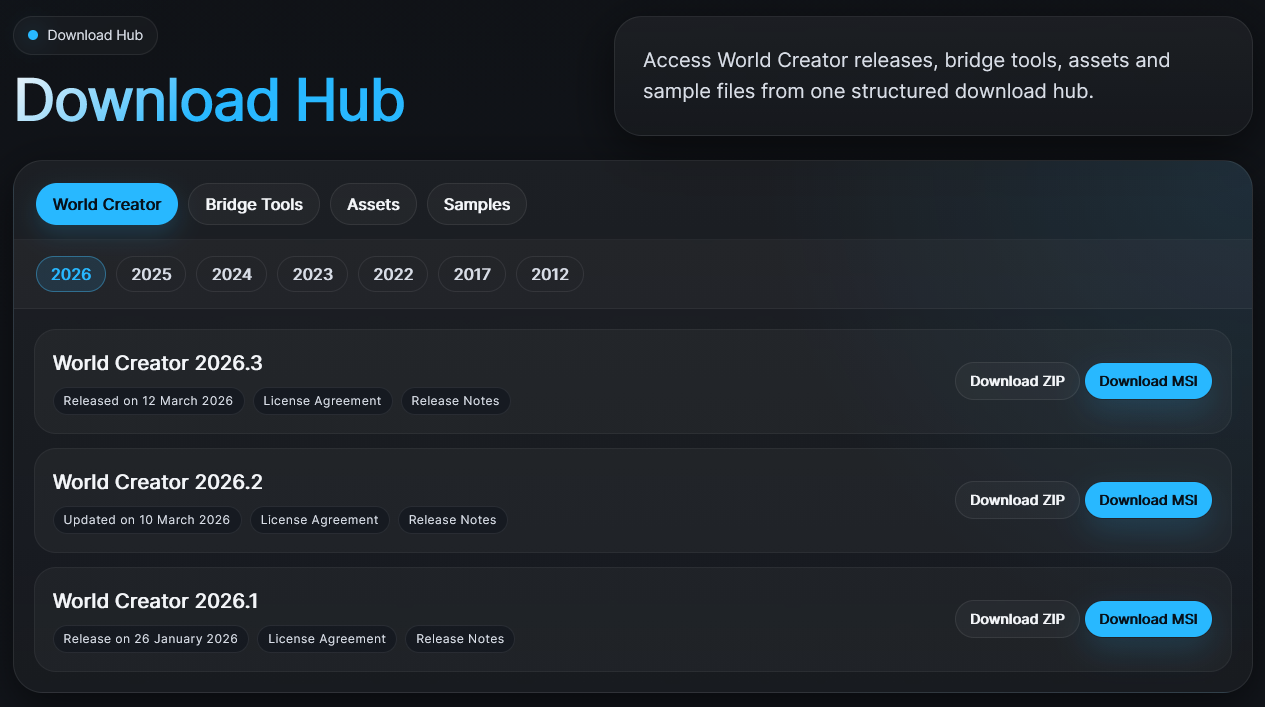The image size is (1265, 707).
Task: Click the Download Hub breadcrumb badge
Action: point(86,35)
